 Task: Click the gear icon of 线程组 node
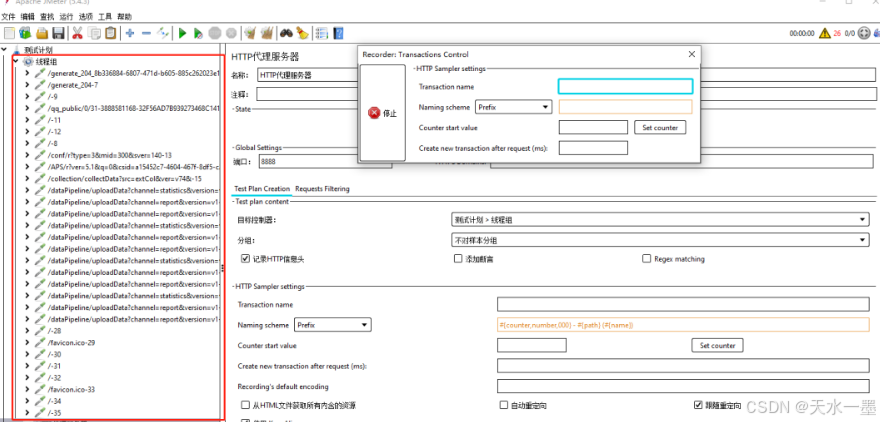click(x=28, y=62)
